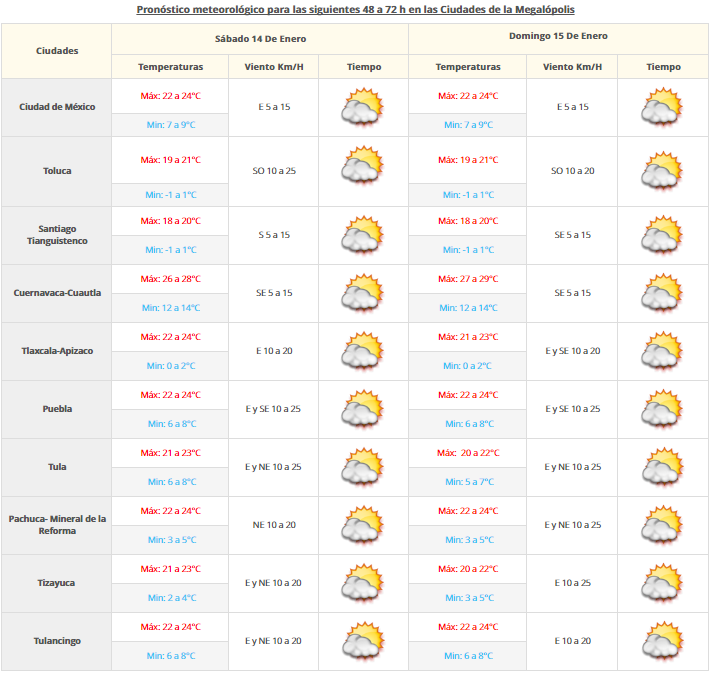The image size is (709, 675).
Task: Select Tlaxcala Sunday 'Máx: 21 a 23°C'
Action: [468, 337]
